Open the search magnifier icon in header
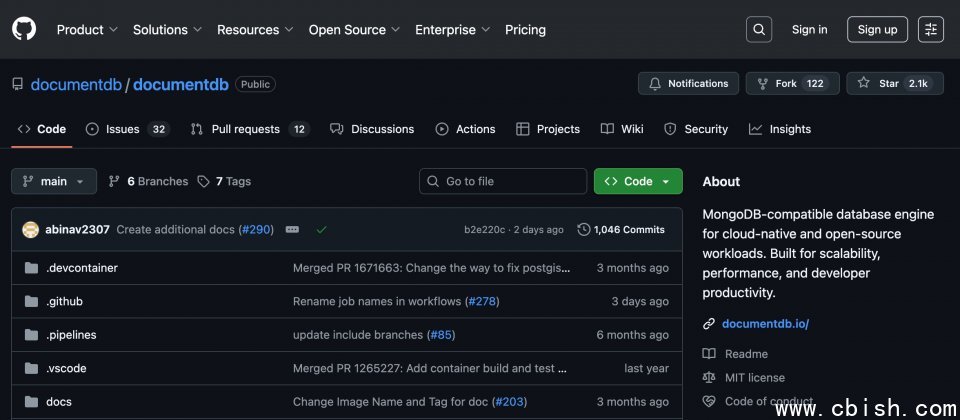The width and height of the screenshot is (960, 420). click(759, 29)
